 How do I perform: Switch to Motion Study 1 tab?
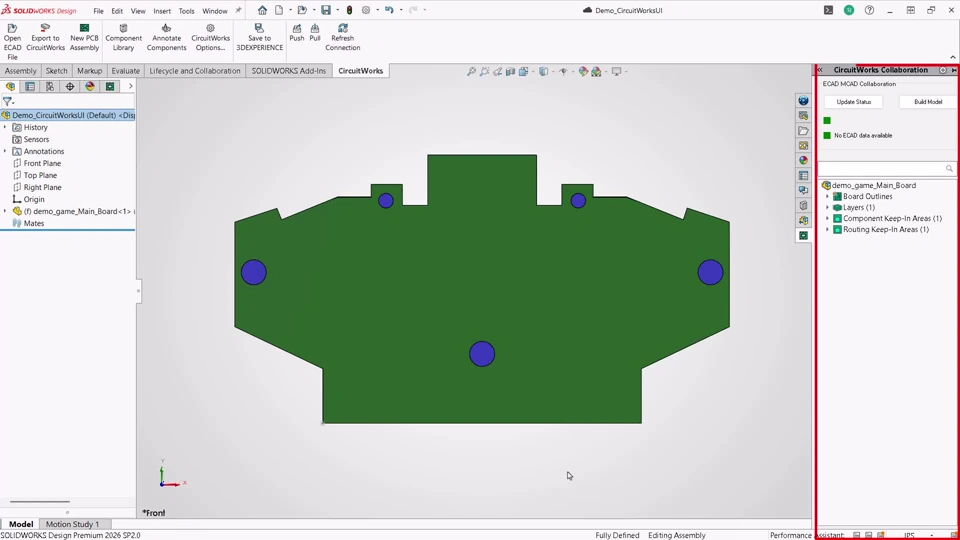[72, 524]
